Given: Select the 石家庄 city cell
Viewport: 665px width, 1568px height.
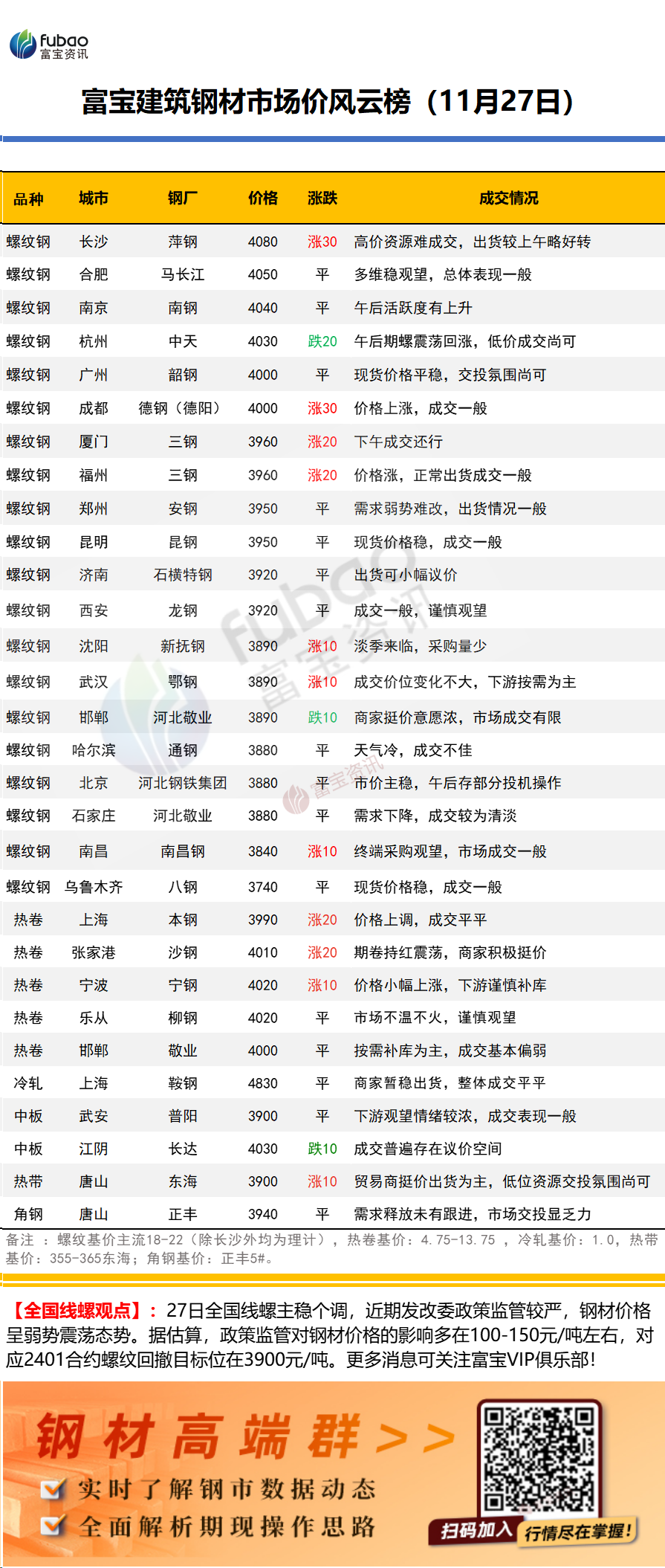Looking at the screenshot, I should point(94,816).
